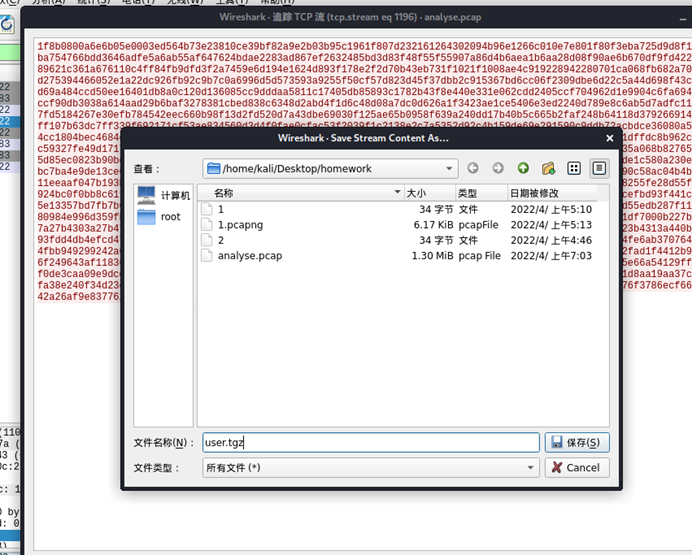Click the file icon of file 1
The image size is (692, 555).
pos(207,209)
